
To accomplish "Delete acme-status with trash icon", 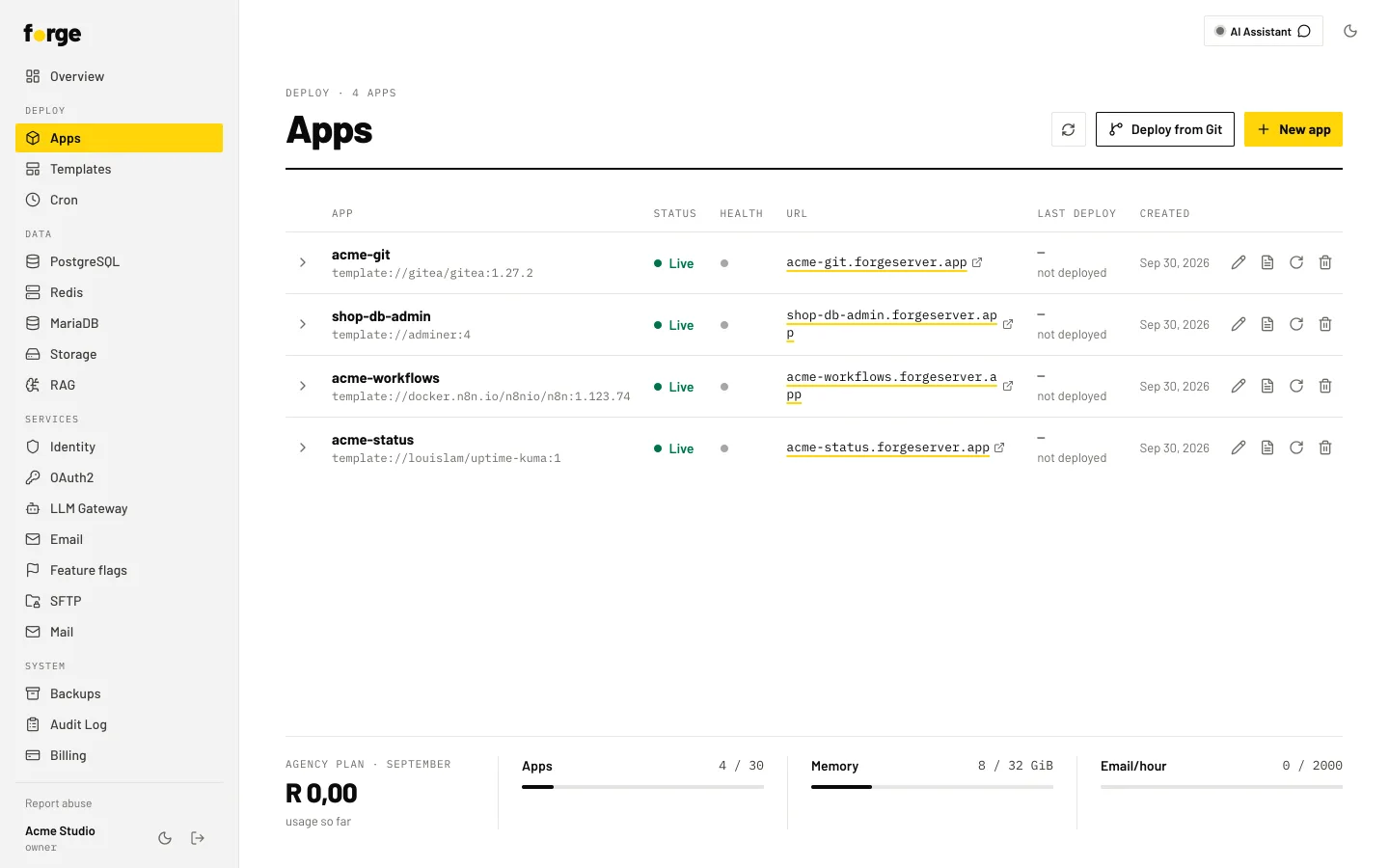I will coord(1325,448).
